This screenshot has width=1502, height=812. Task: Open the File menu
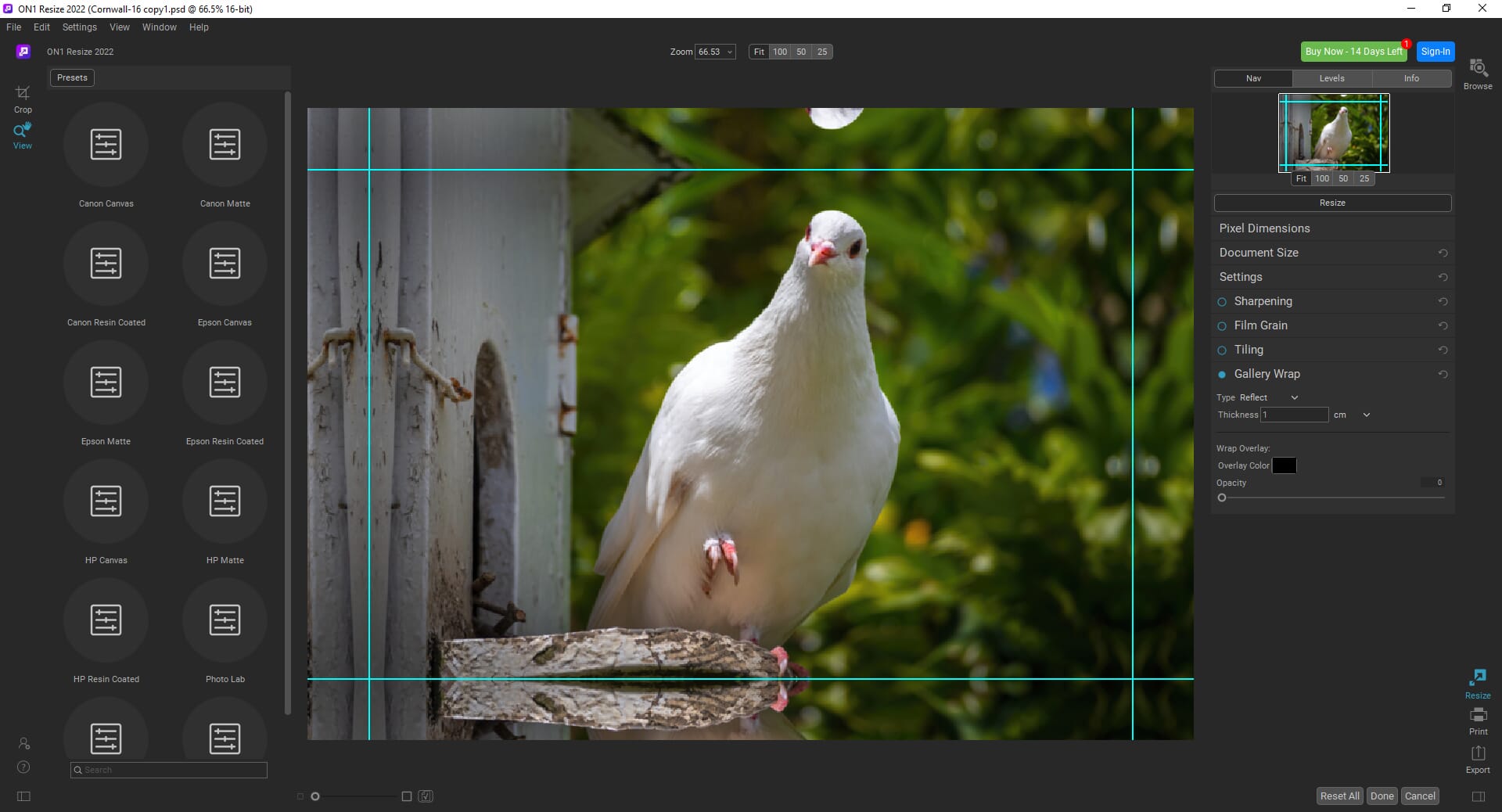pos(14,27)
